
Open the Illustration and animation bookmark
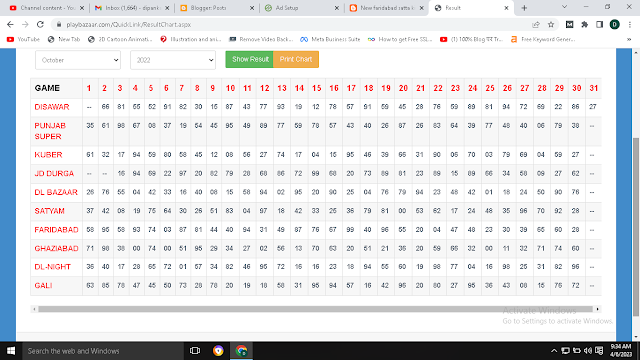coord(191,39)
